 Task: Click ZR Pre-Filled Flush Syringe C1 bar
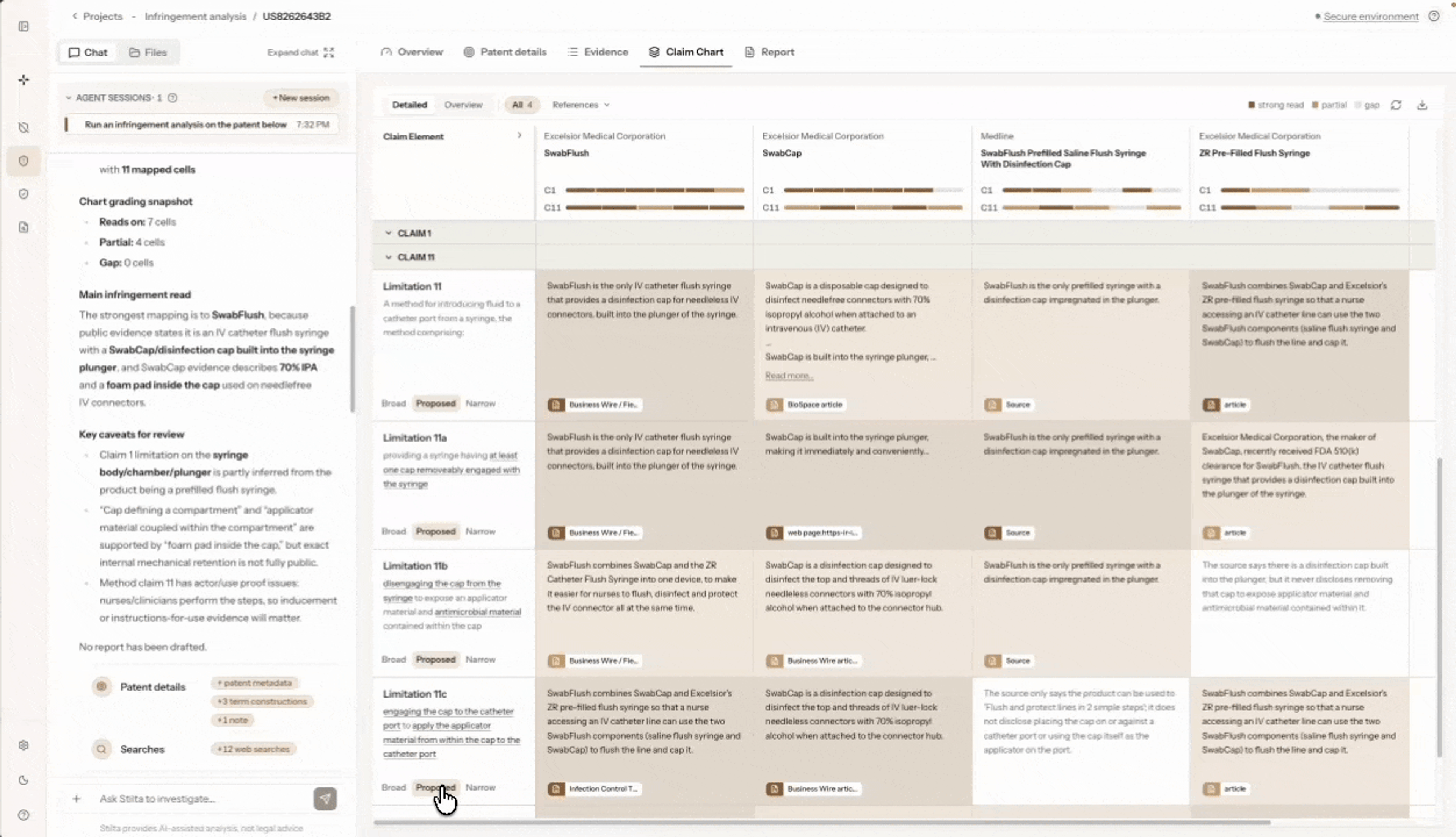point(1309,190)
